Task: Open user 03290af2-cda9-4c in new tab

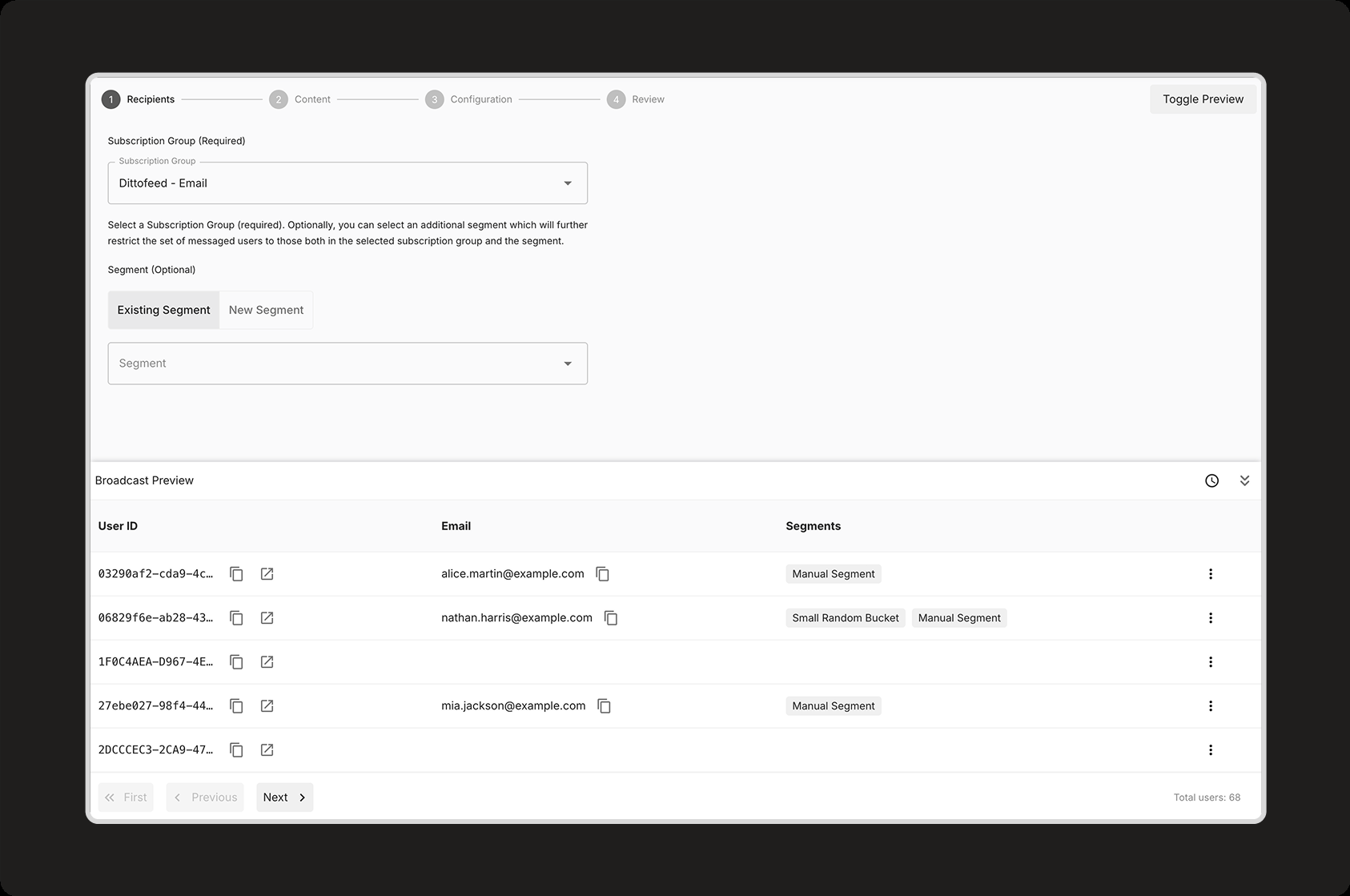Action: pos(267,574)
